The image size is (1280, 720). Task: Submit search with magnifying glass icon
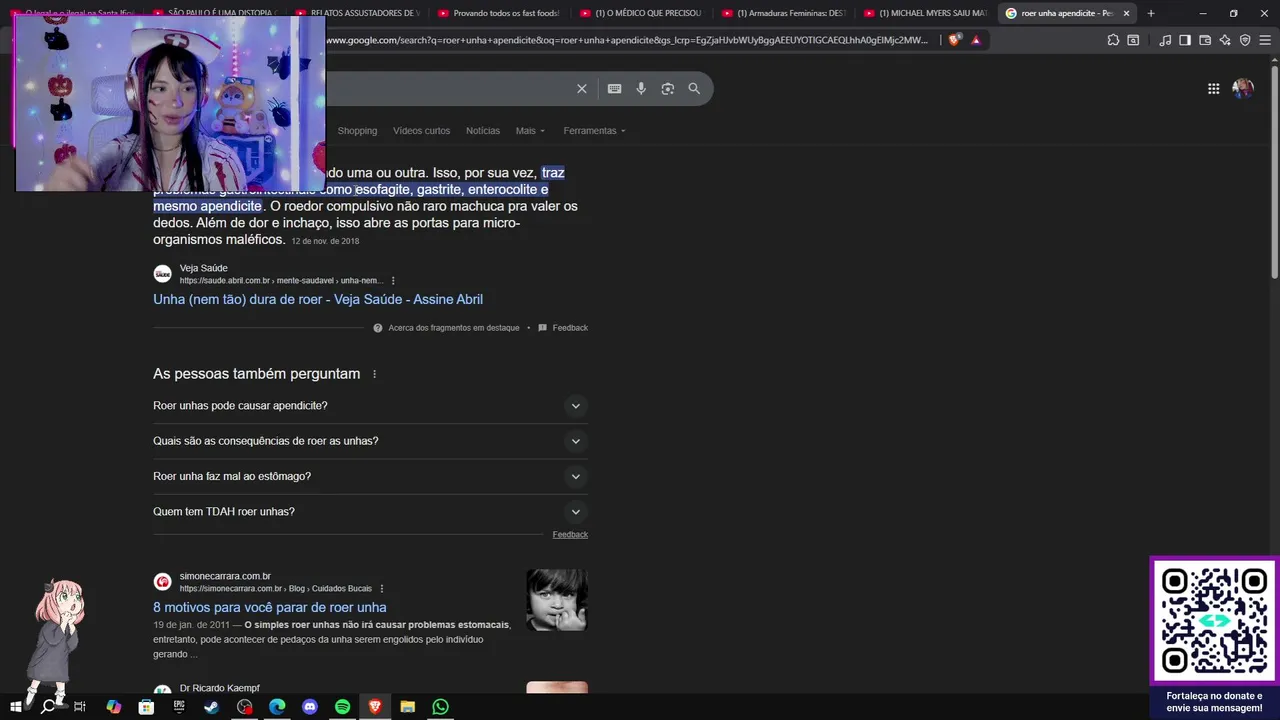click(694, 88)
